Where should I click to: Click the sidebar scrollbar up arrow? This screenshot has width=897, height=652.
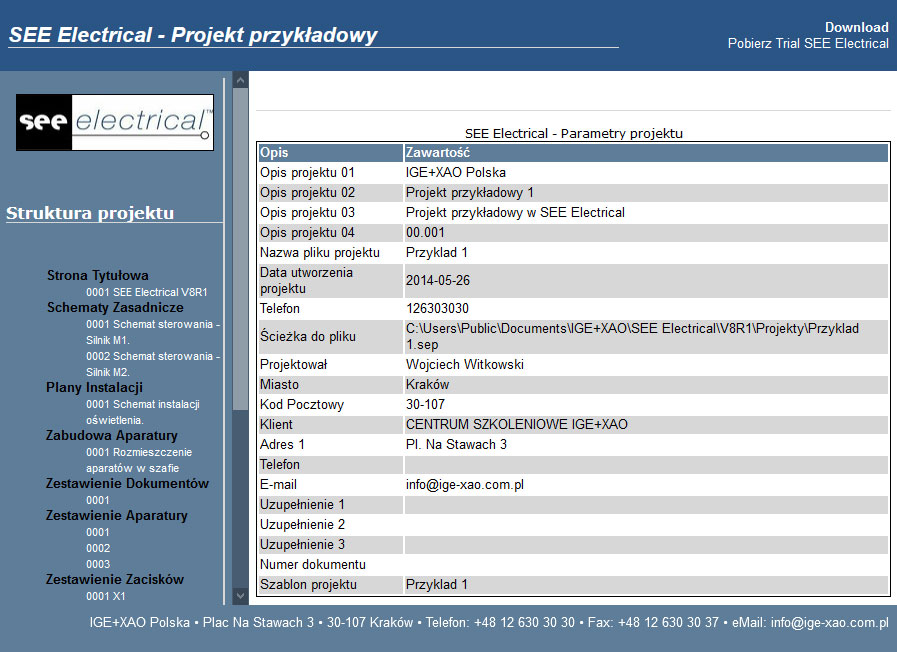coord(241,81)
